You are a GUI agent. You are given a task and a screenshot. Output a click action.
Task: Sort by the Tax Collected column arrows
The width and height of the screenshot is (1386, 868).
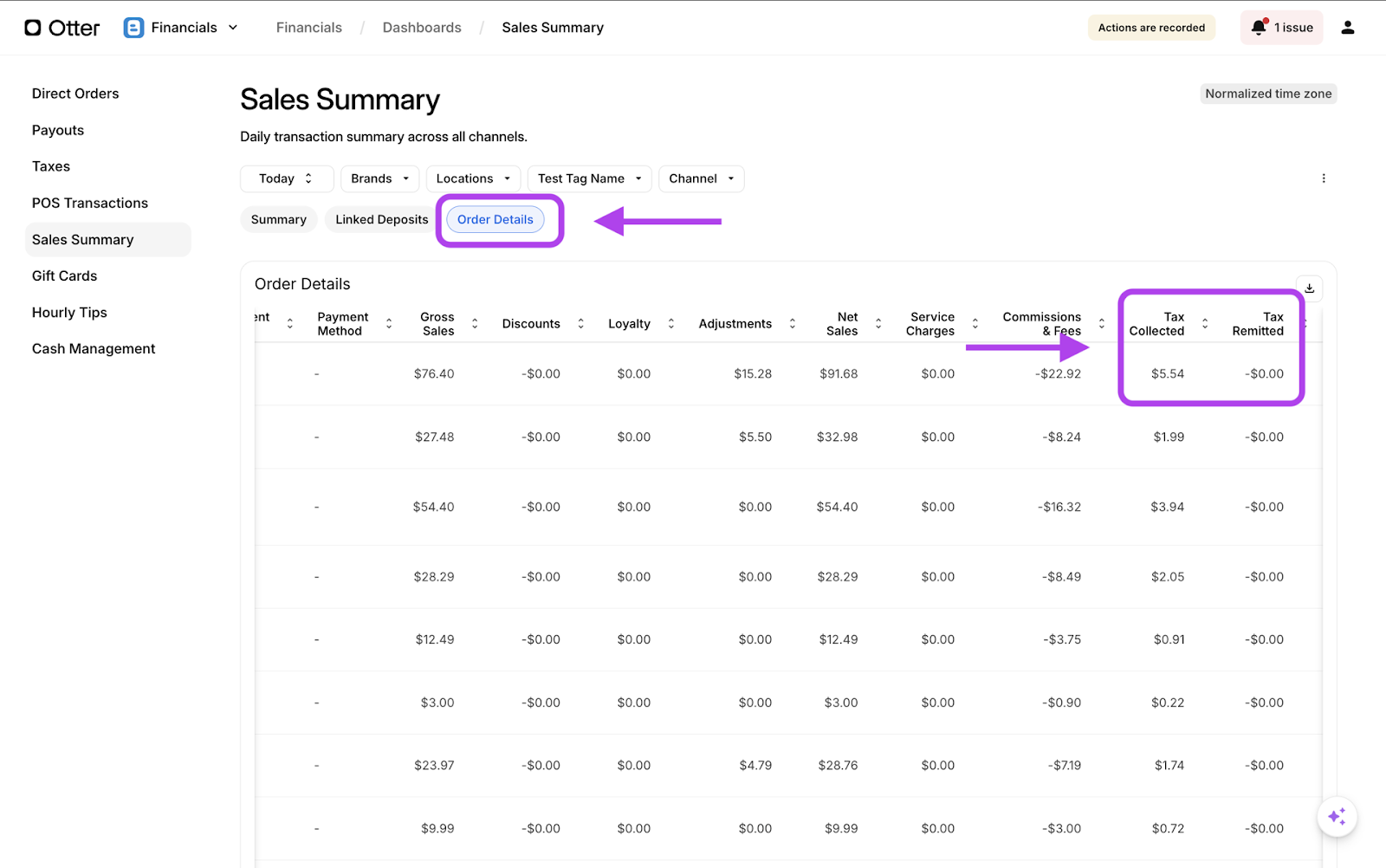pos(1204,324)
